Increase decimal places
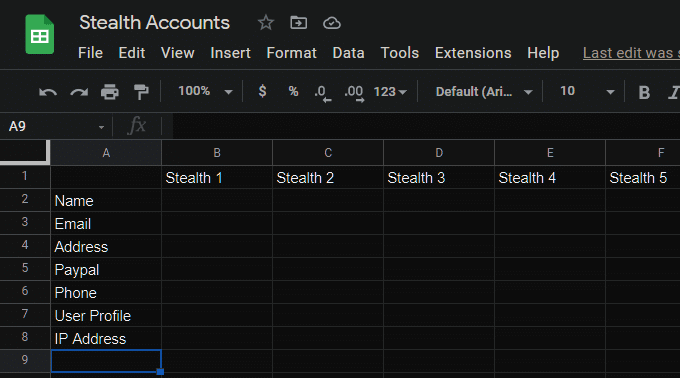This screenshot has height=378, width=680. pyautogui.click(x=354, y=93)
